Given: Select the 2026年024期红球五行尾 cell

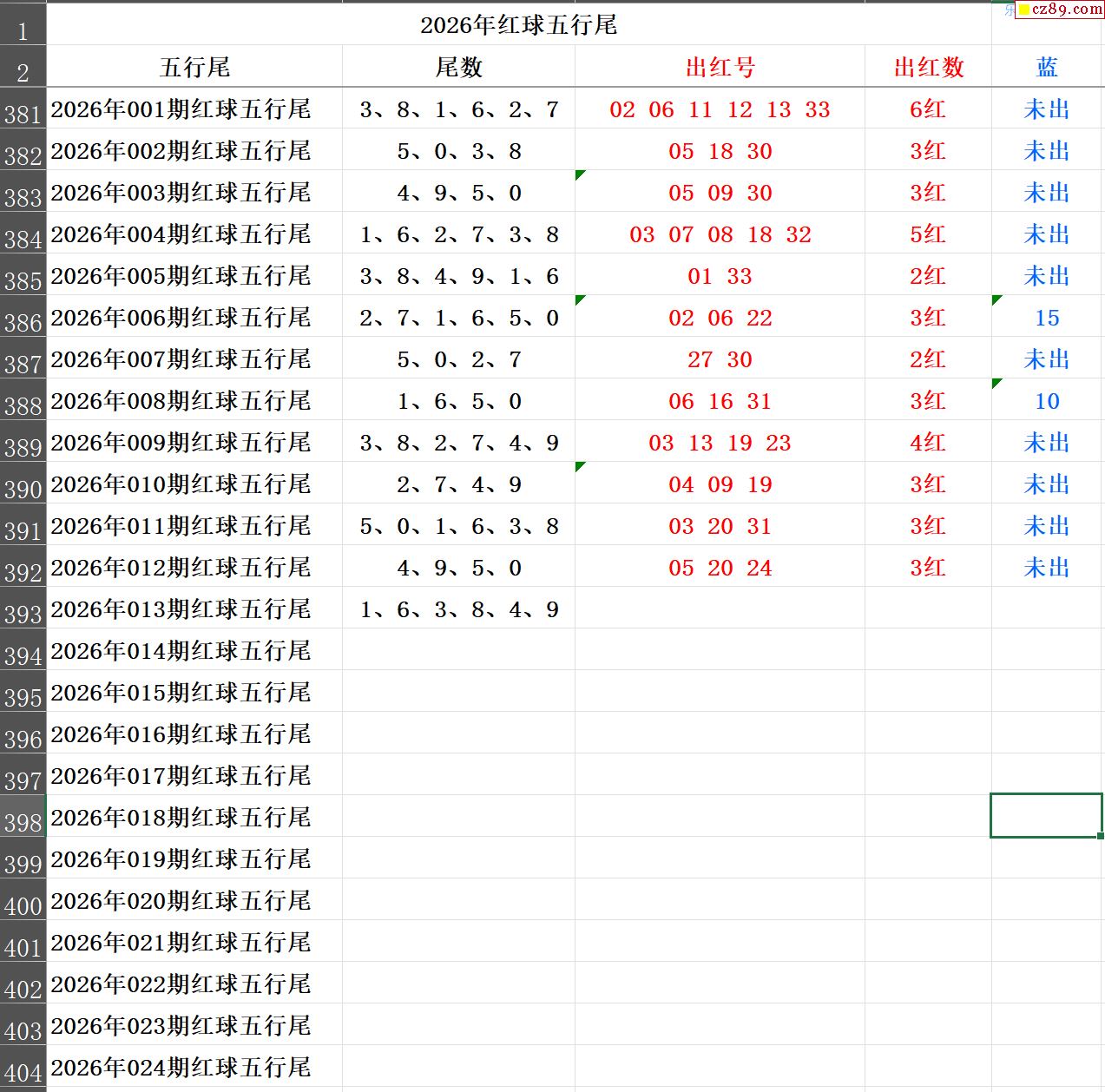Looking at the screenshot, I should [x=181, y=1068].
